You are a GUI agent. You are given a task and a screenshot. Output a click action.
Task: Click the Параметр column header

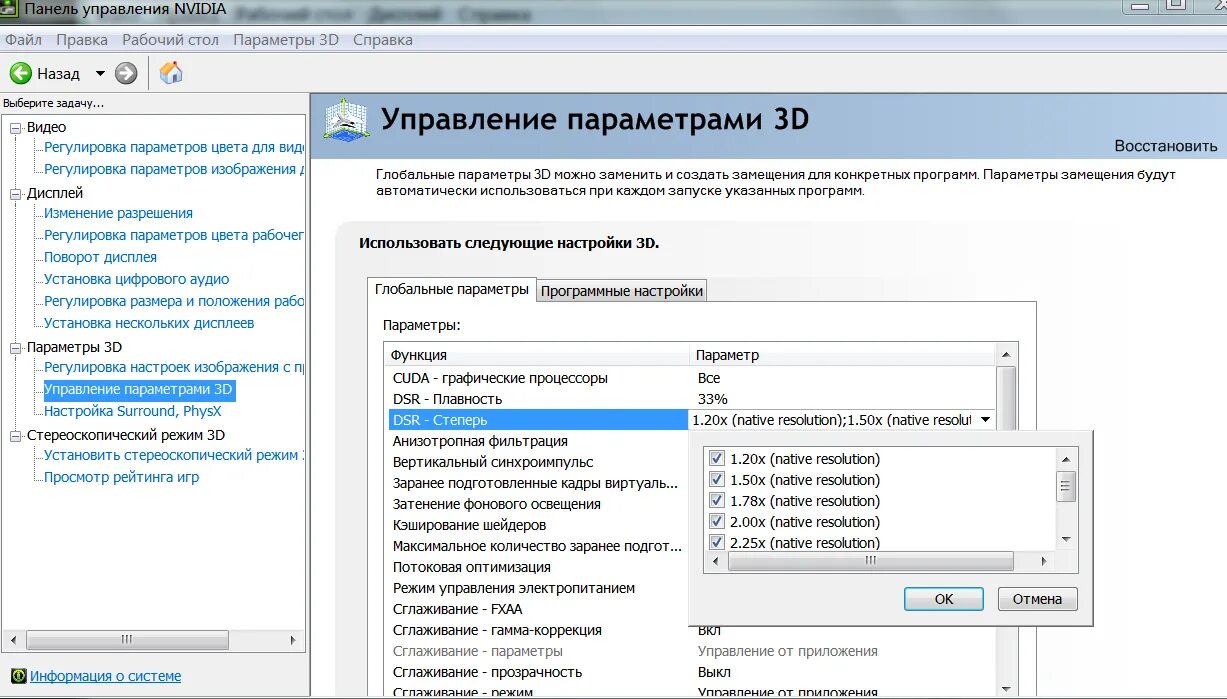tap(844, 355)
